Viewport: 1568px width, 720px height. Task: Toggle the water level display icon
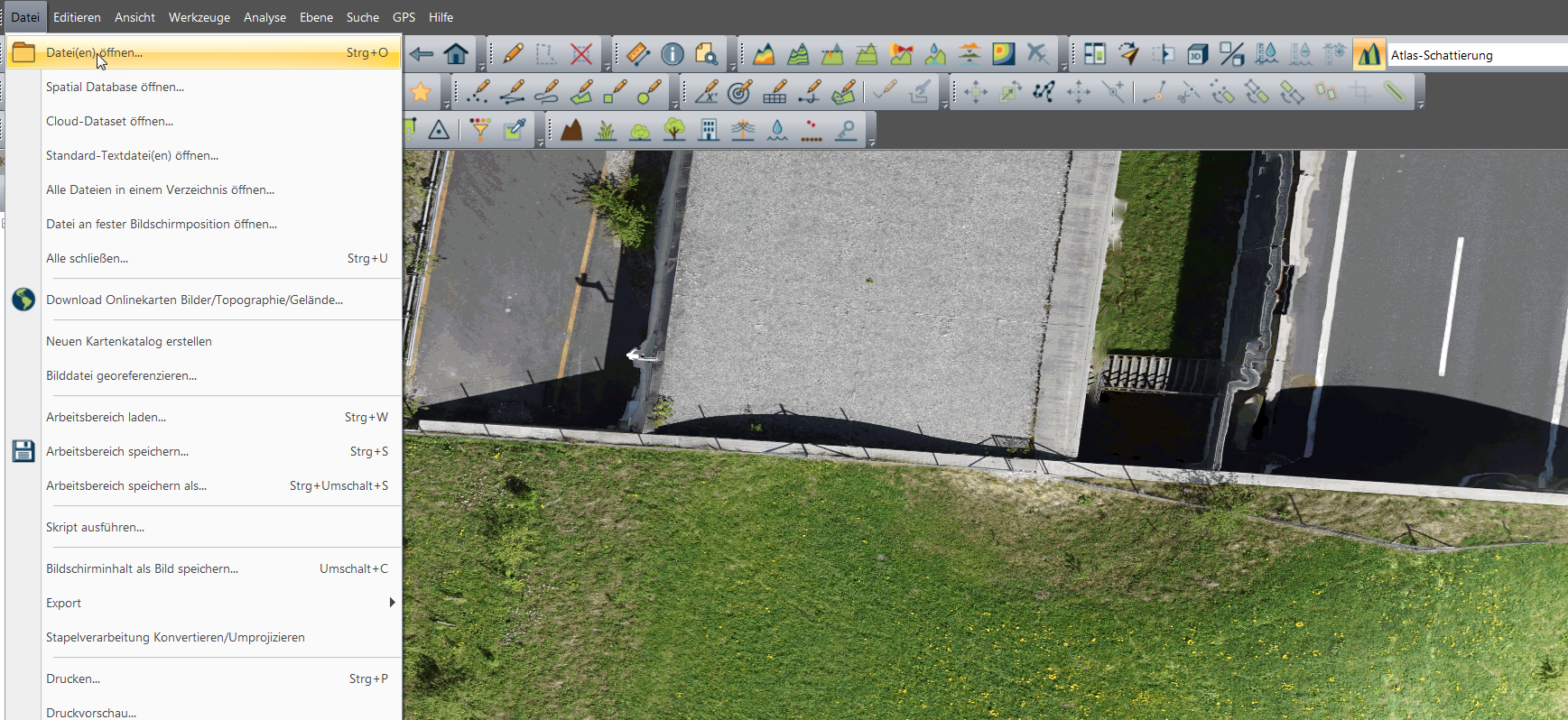click(1266, 54)
